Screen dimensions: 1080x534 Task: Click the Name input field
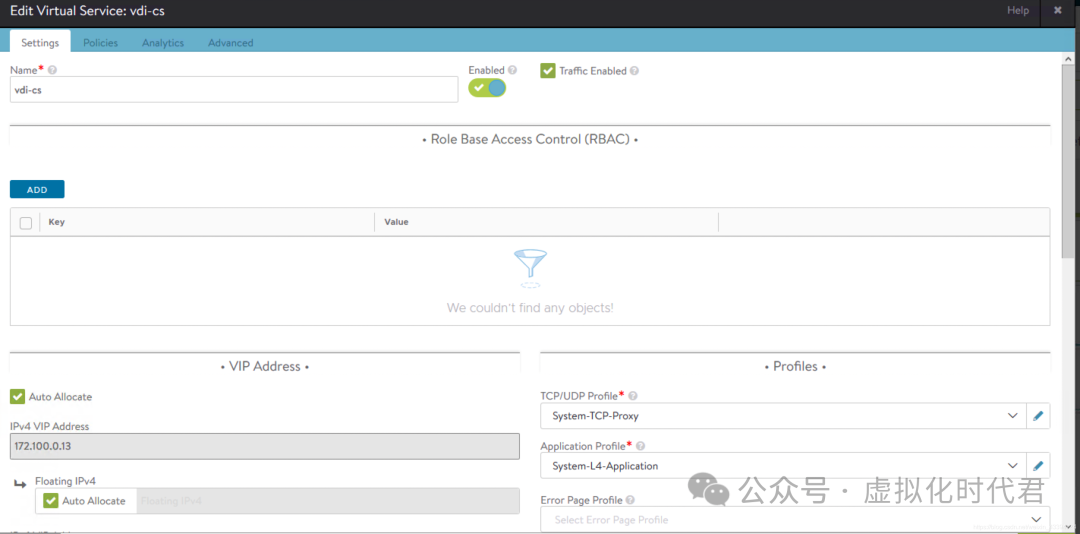234,89
